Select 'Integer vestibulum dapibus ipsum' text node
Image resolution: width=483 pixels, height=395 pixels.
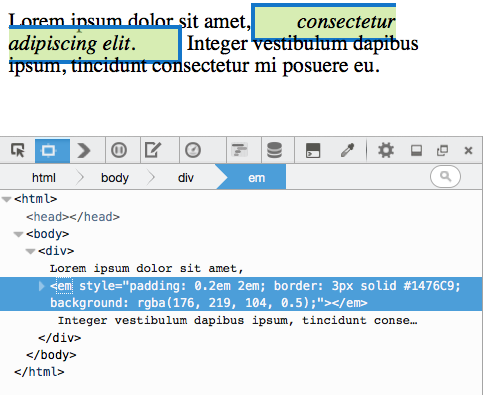click(237, 320)
